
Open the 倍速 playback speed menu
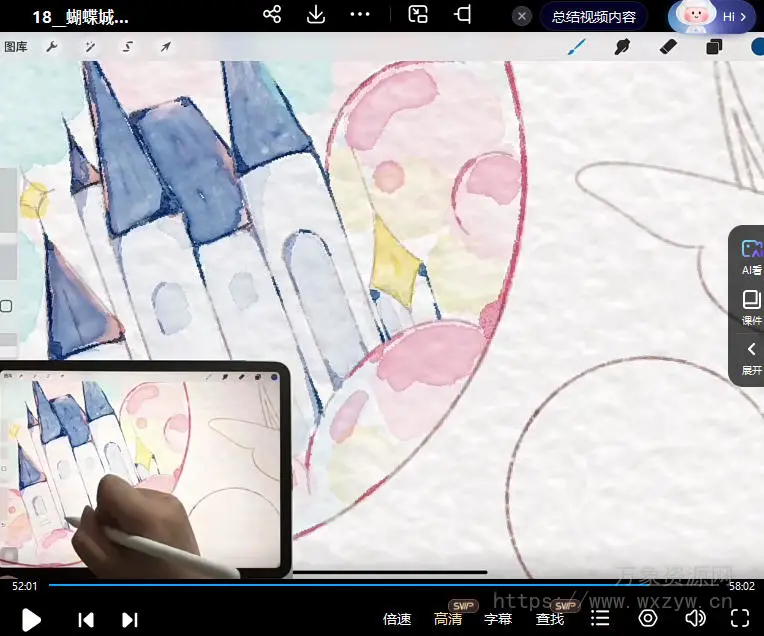(397, 619)
